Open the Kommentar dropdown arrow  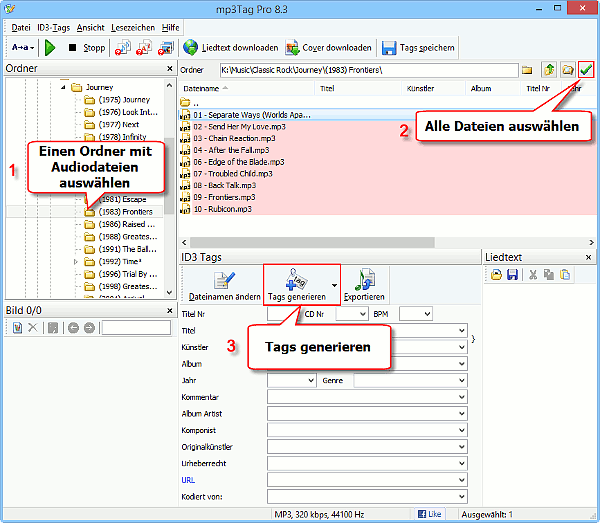pos(462,397)
